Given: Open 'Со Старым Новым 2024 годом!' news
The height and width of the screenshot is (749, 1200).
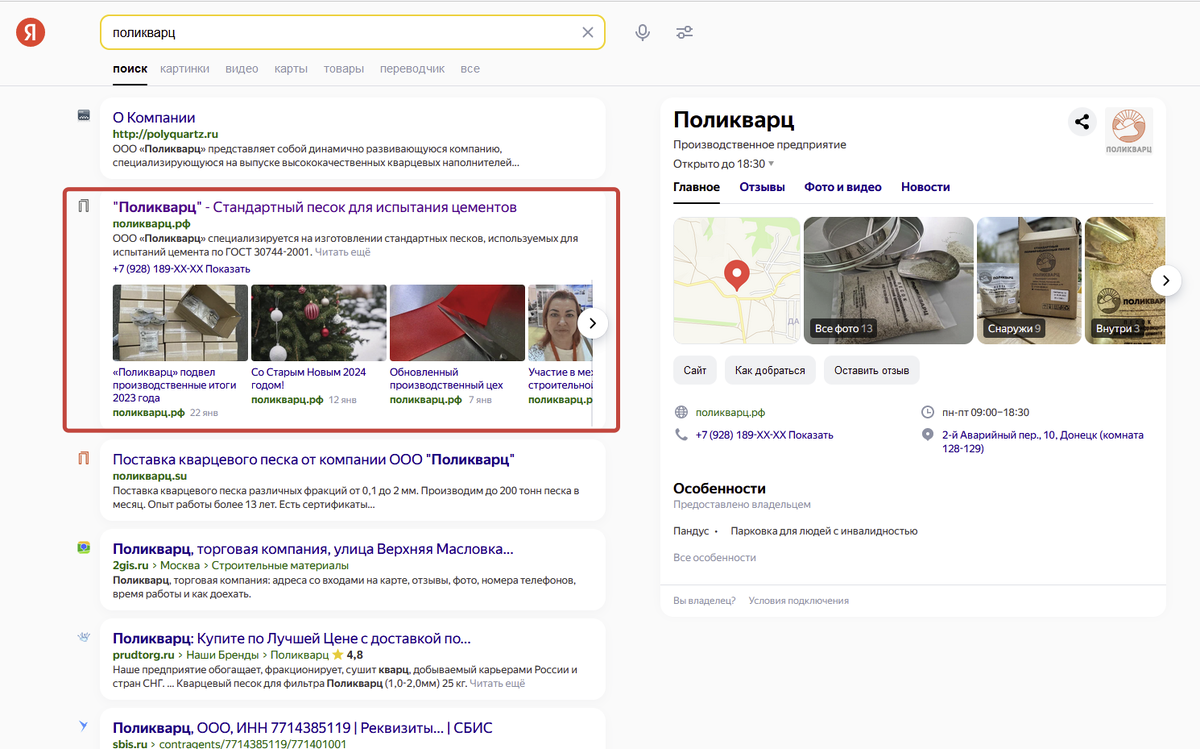Looking at the screenshot, I should pyautogui.click(x=309, y=378).
